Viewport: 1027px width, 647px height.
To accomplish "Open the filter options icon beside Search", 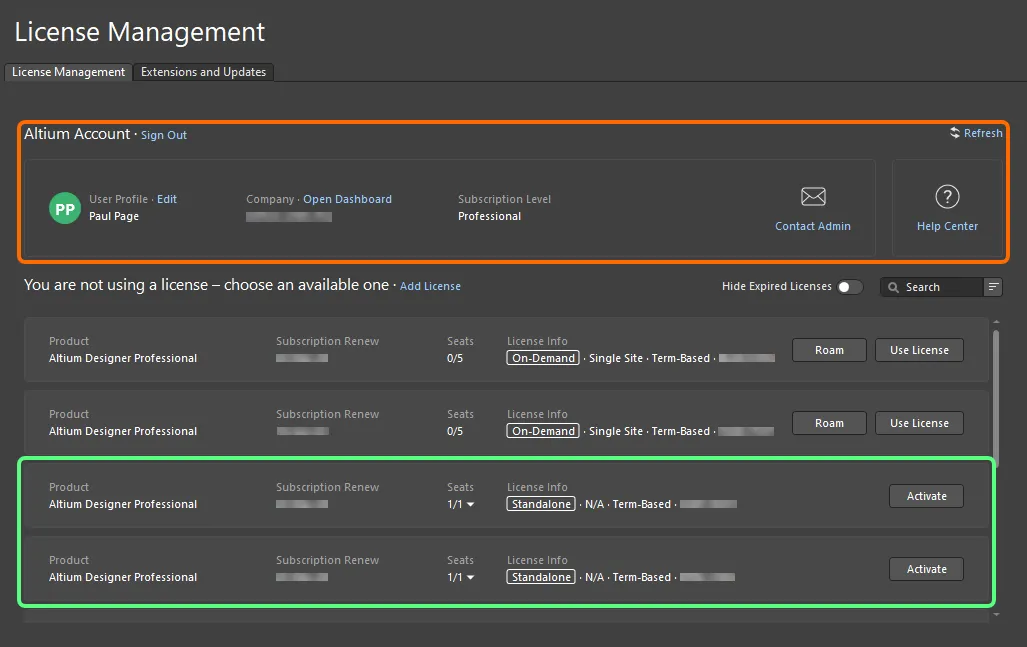I will coord(993,287).
